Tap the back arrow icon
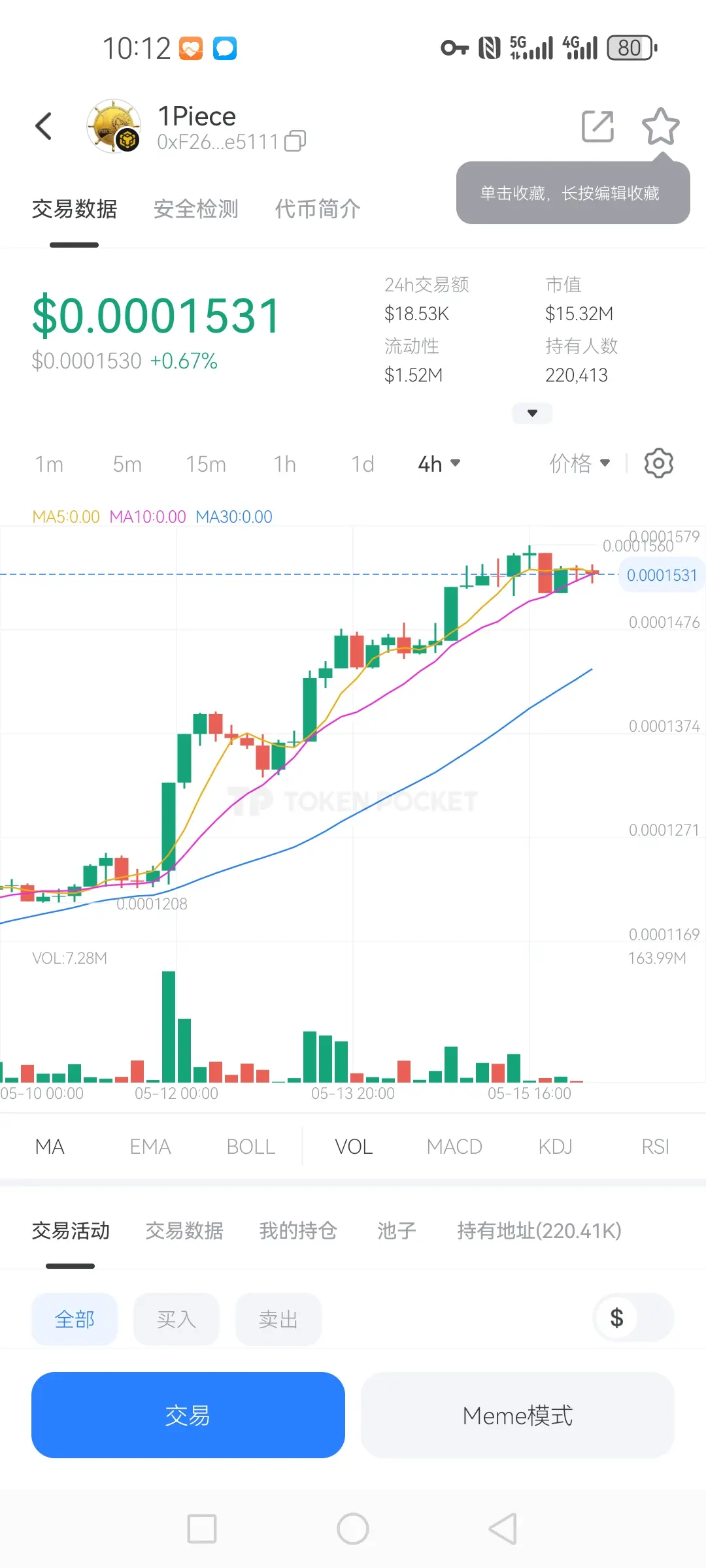The image size is (706, 1568). click(x=43, y=126)
